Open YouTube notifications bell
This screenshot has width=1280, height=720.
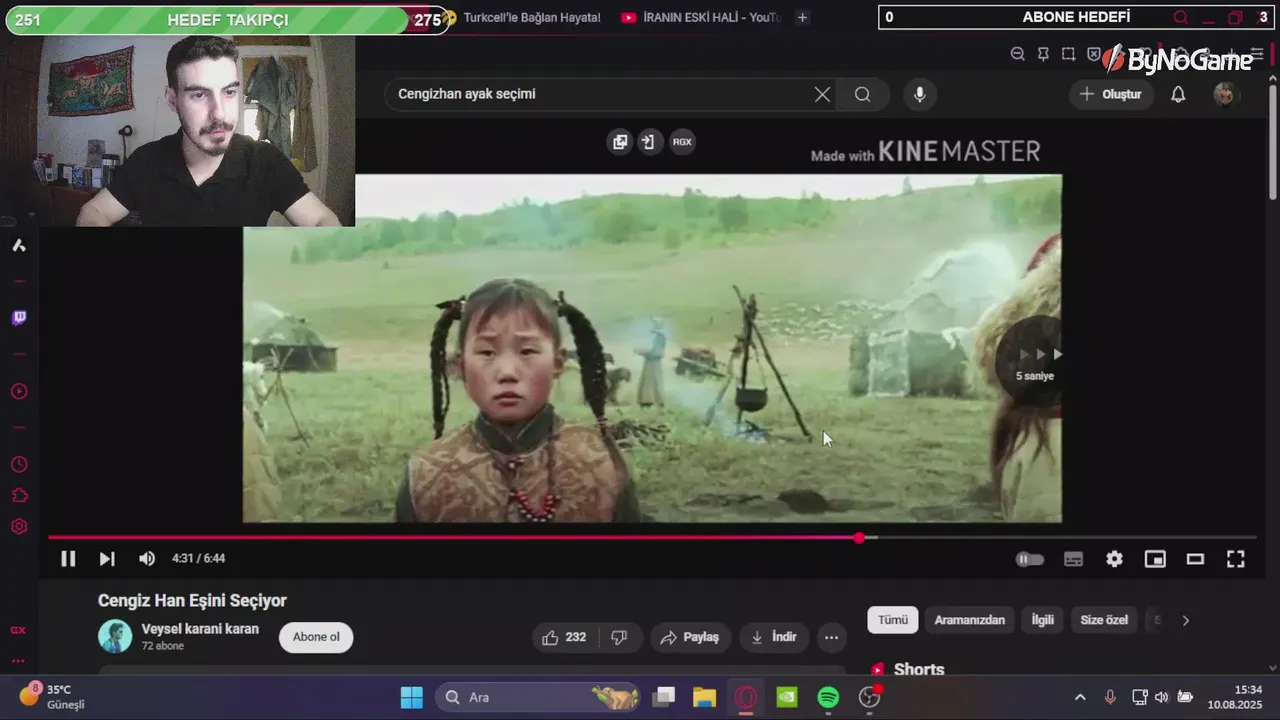(x=1178, y=94)
